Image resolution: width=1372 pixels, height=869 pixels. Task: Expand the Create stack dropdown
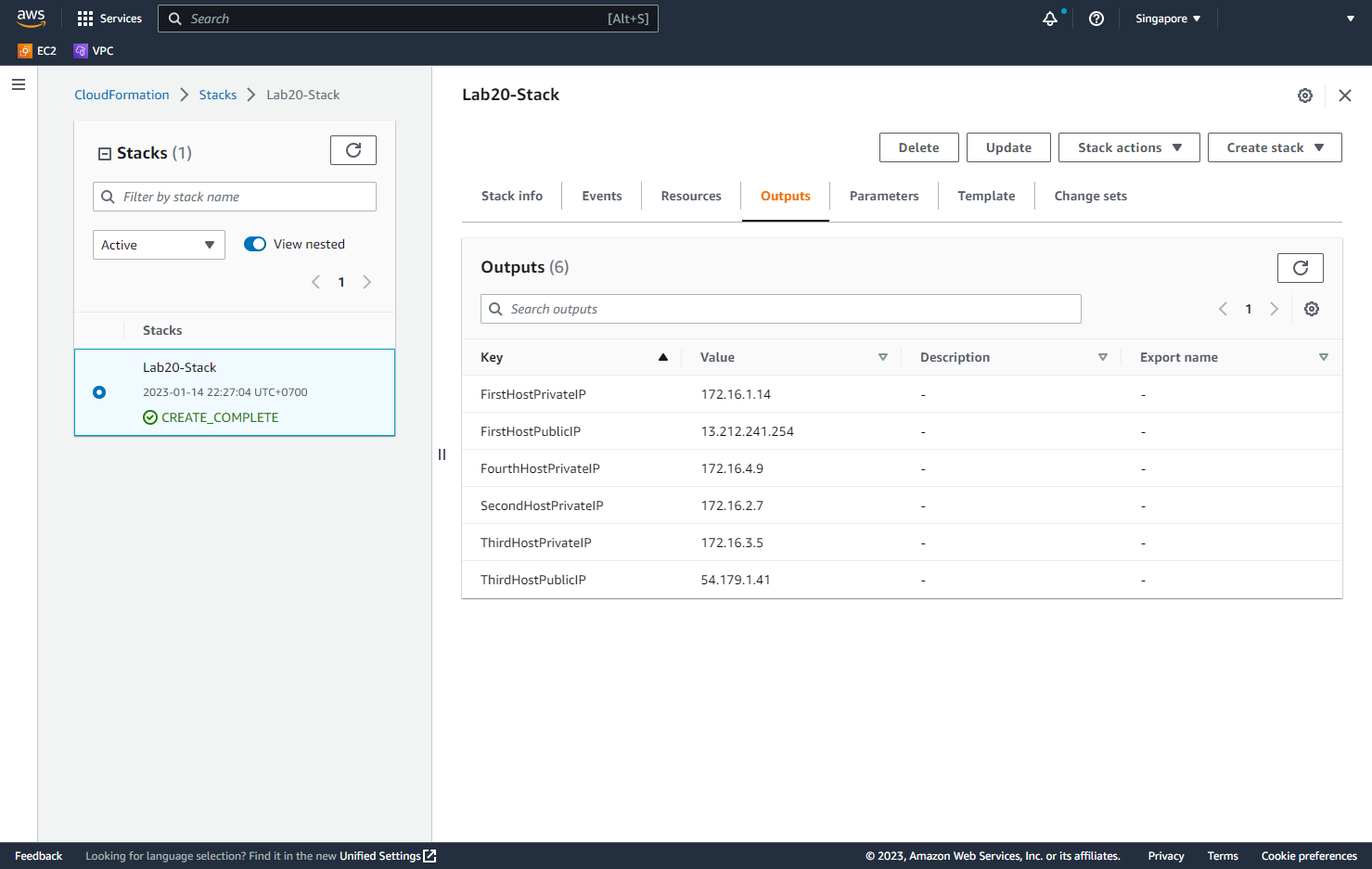click(1275, 147)
